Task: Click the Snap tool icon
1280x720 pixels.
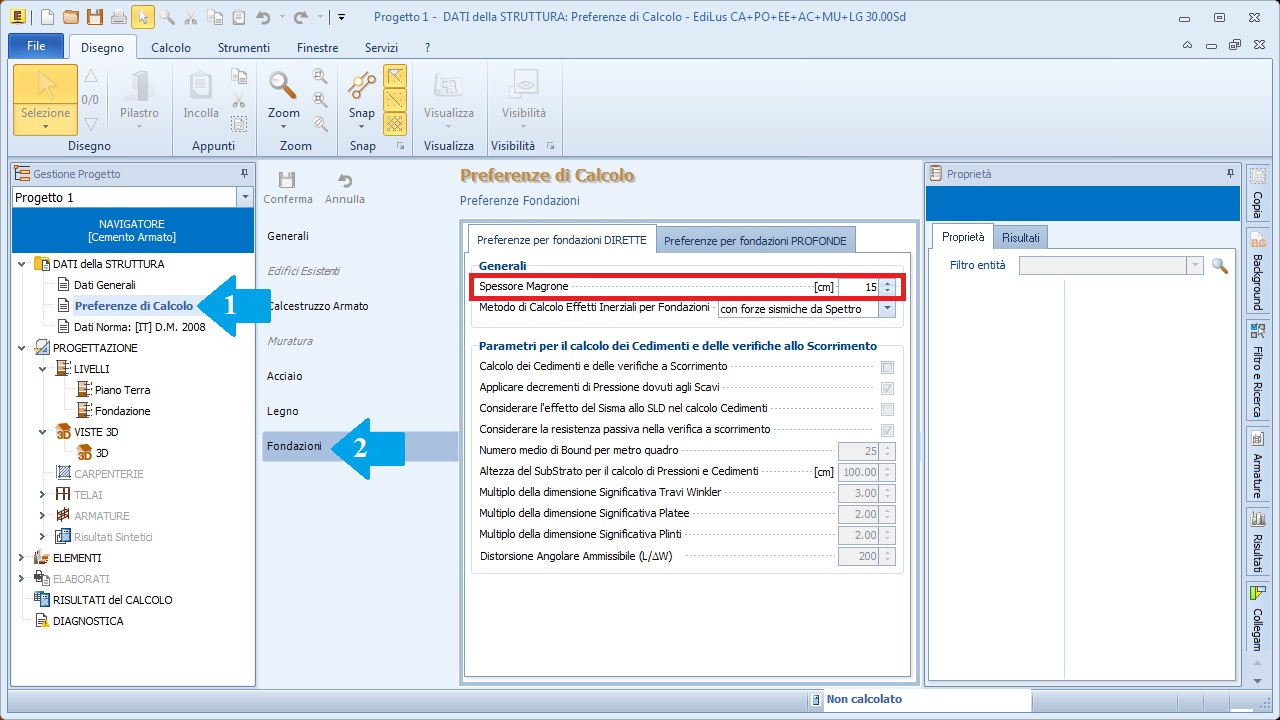Action: [362, 88]
